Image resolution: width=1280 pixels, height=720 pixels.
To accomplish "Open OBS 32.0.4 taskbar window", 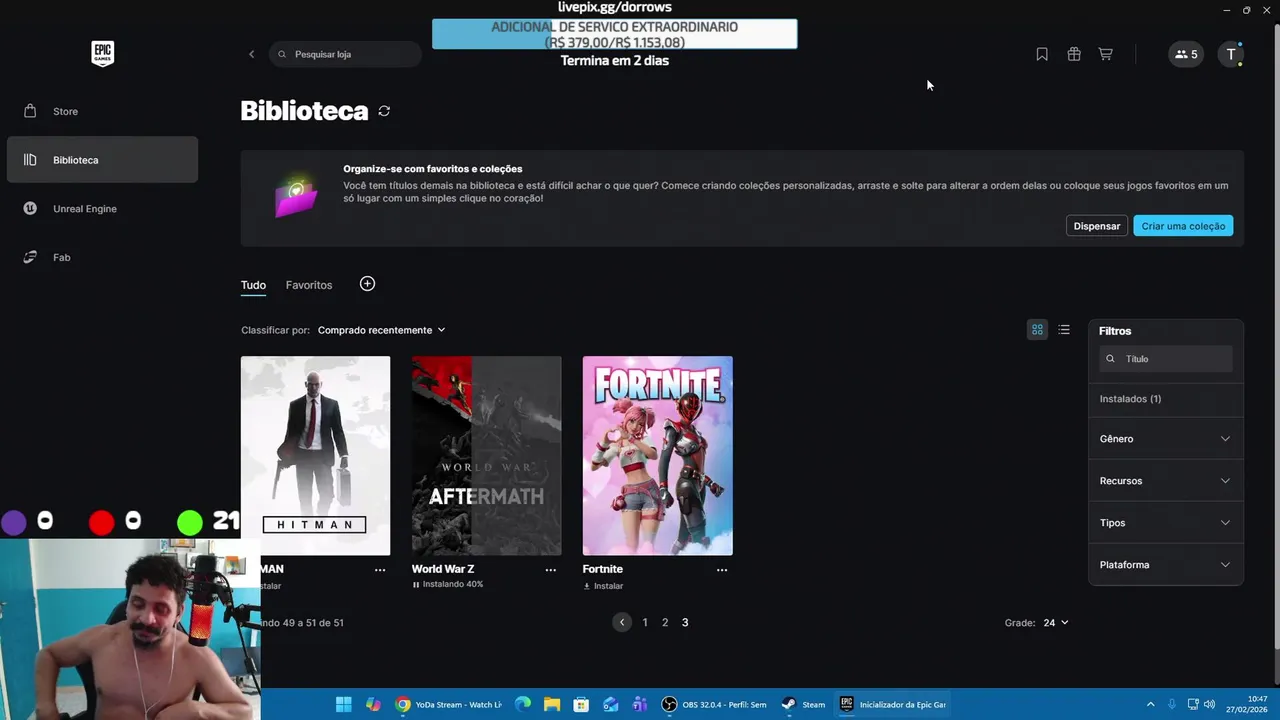I will [x=715, y=704].
